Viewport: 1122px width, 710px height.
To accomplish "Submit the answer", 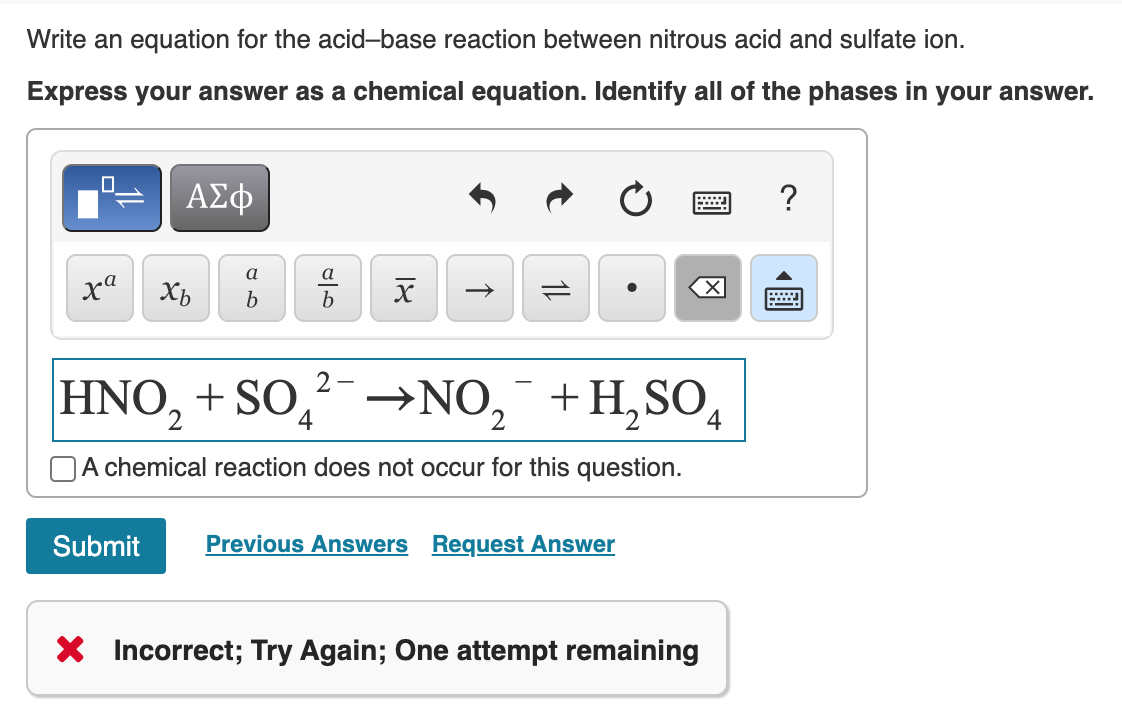I will 96,546.
